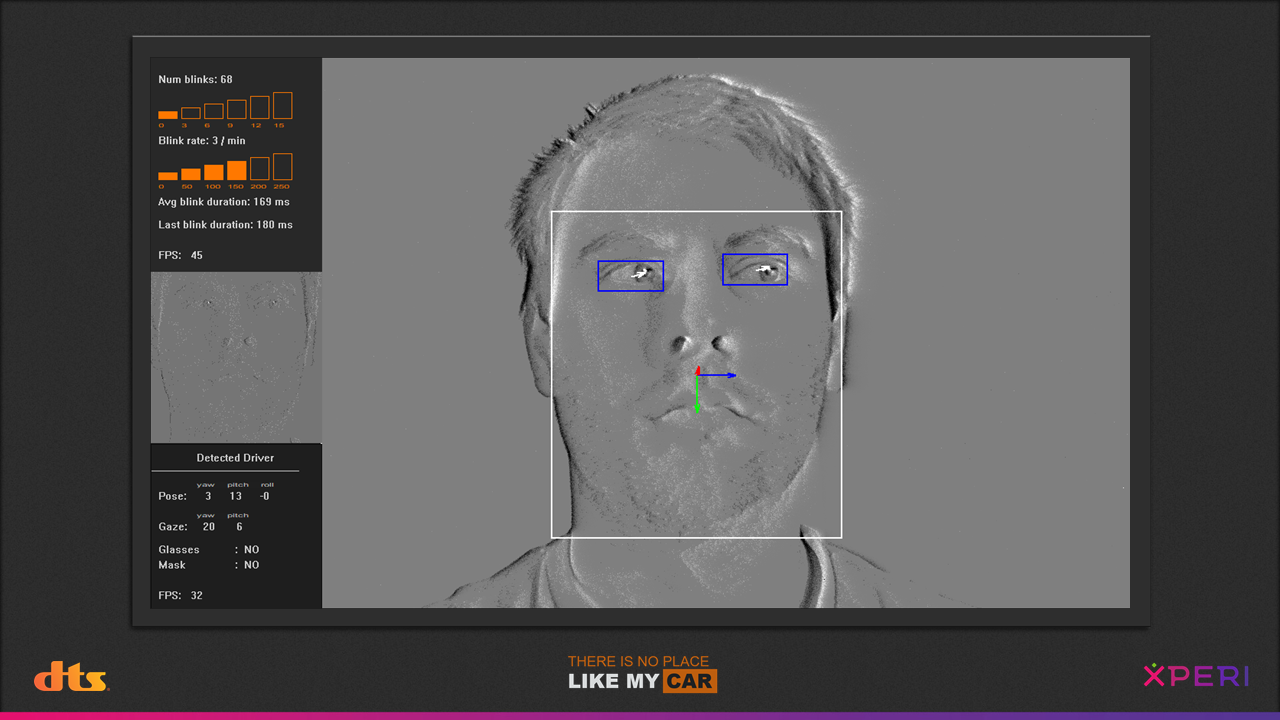1280x720 pixels.
Task: Click the filled blink duration bar labeled 150
Action: click(x=236, y=170)
